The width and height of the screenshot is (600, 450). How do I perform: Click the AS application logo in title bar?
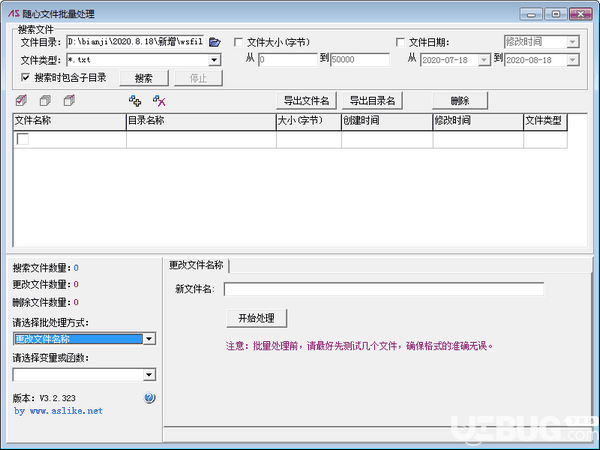click(x=14, y=13)
